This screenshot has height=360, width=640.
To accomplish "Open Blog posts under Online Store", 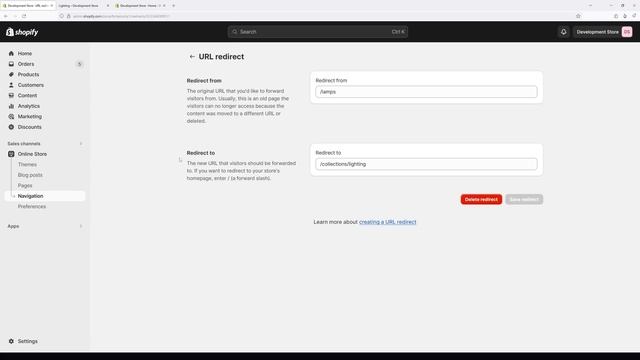I will click(30, 175).
